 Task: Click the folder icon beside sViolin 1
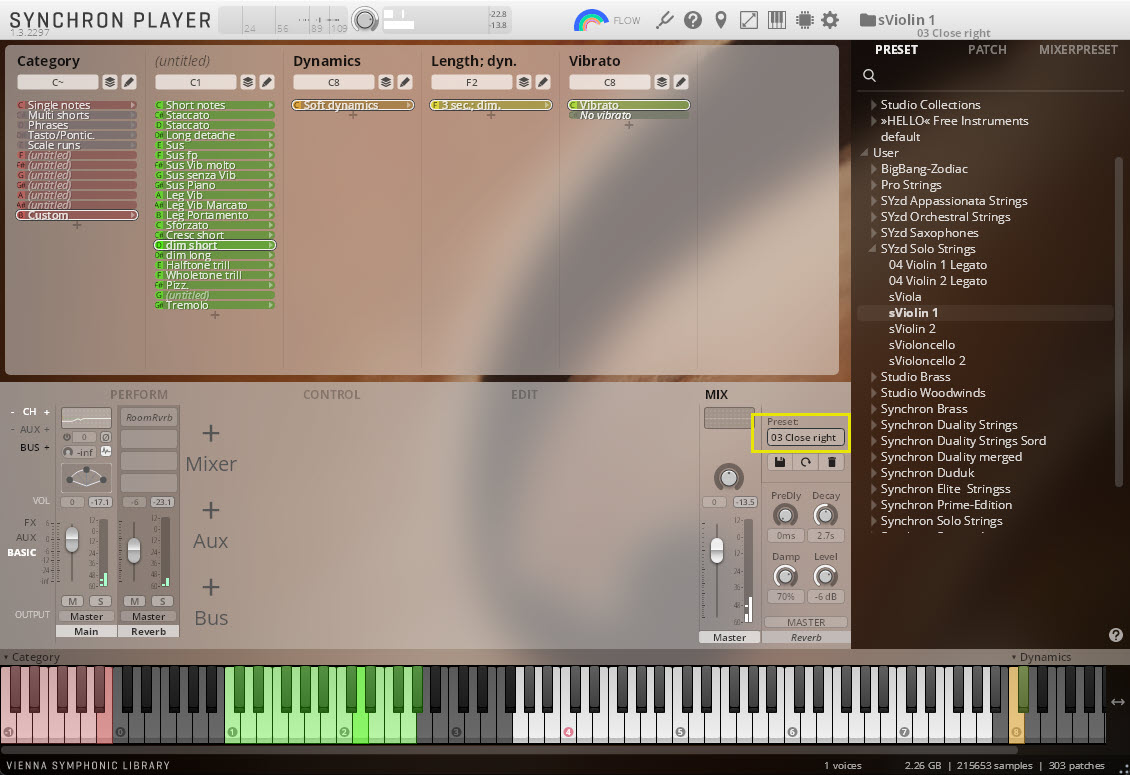[868, 19]
